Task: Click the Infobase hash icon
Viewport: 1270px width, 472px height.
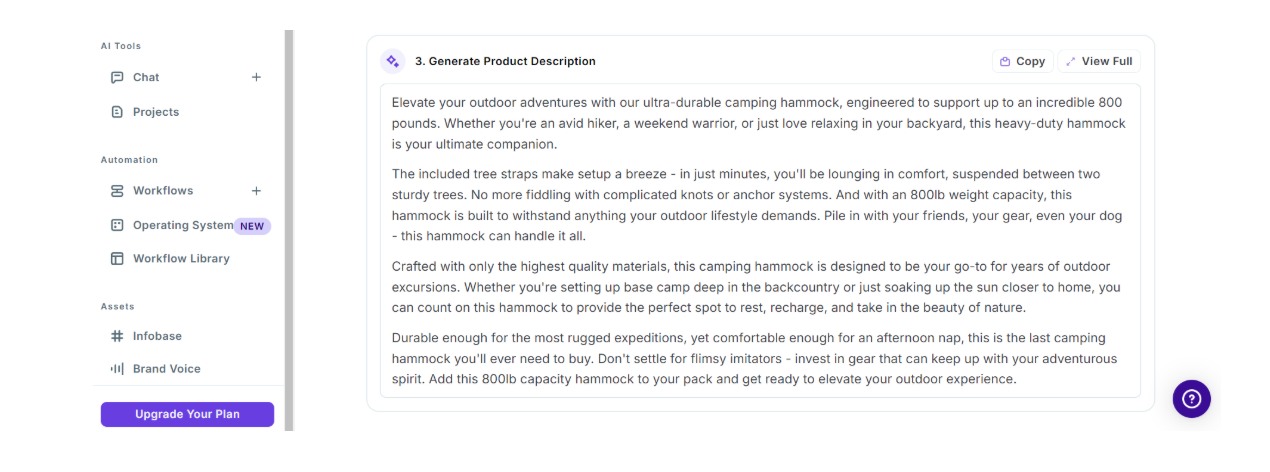Action: (117, 336)
